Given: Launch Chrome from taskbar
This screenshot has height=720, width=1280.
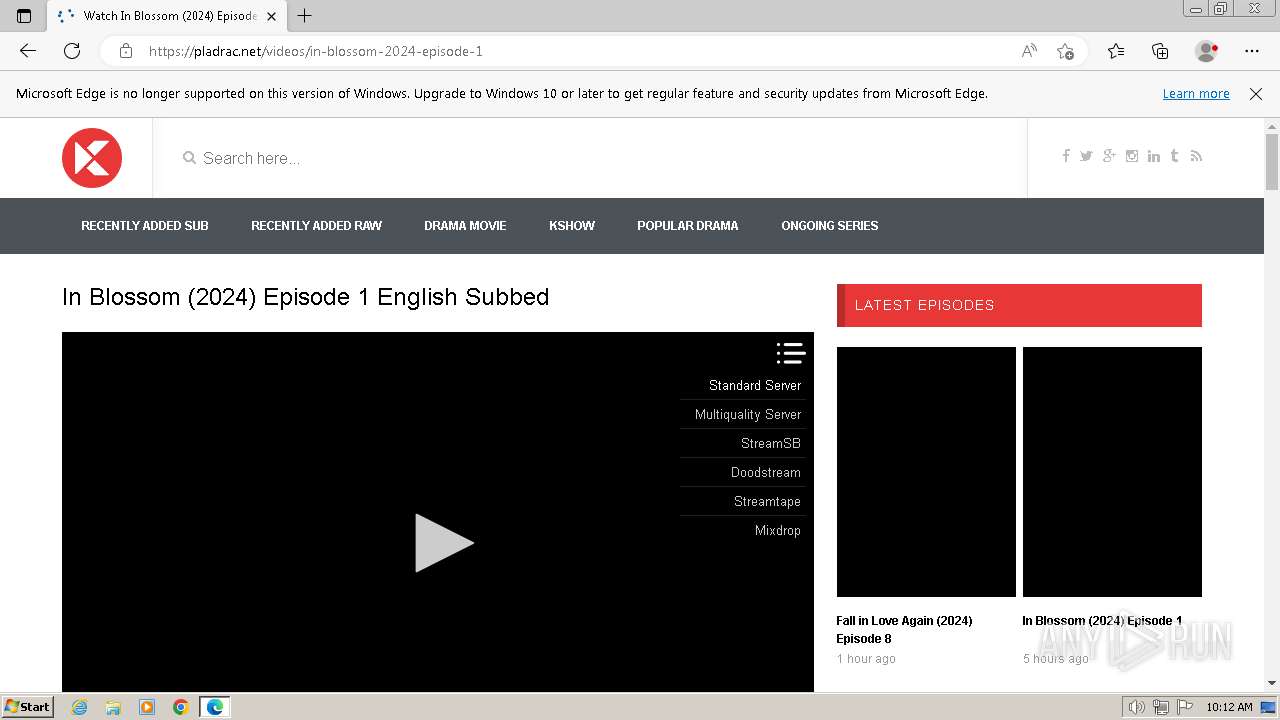Looking at the screenshot, I should click(181, 707).
